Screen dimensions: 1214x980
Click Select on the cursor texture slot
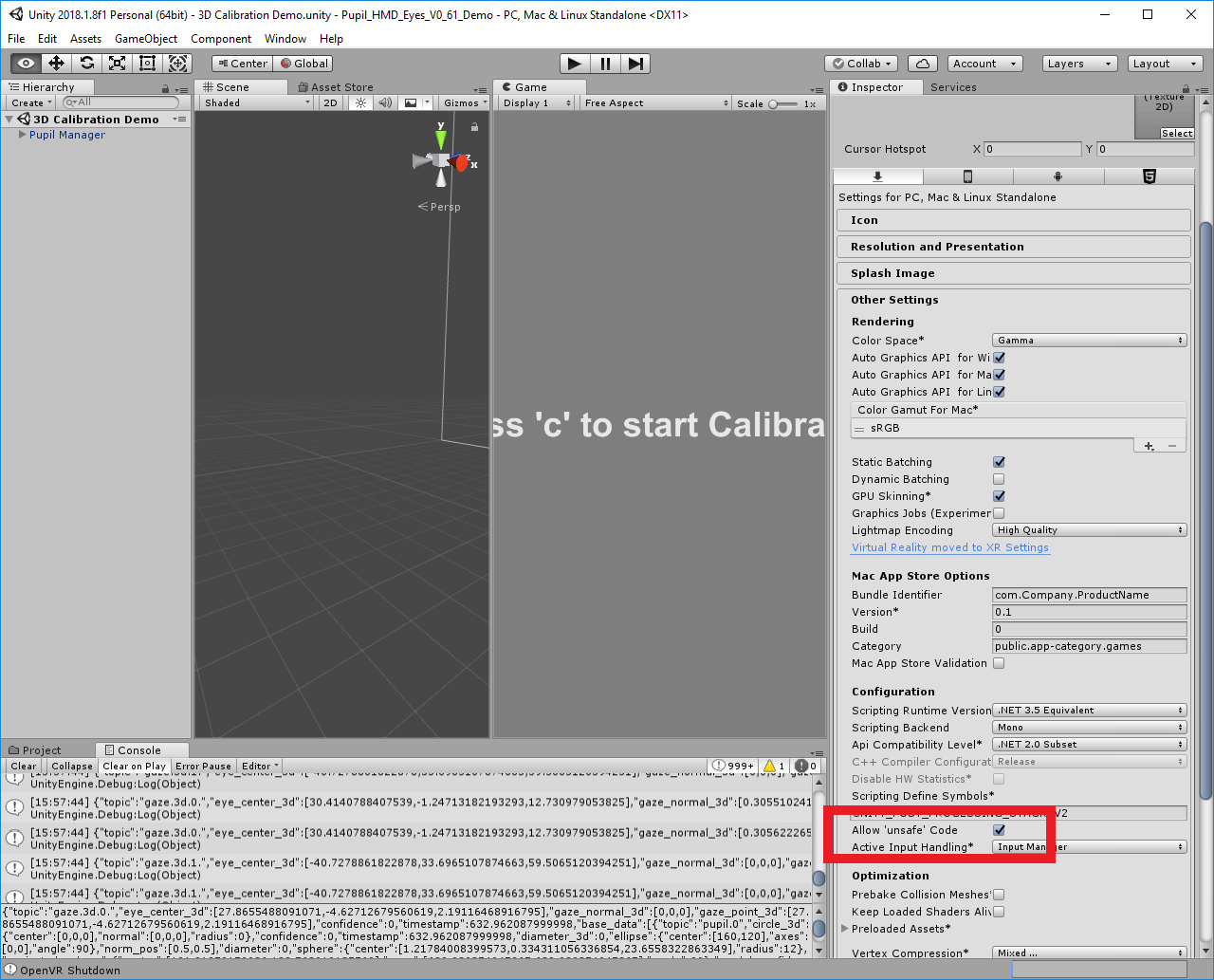pos(1177,134)
